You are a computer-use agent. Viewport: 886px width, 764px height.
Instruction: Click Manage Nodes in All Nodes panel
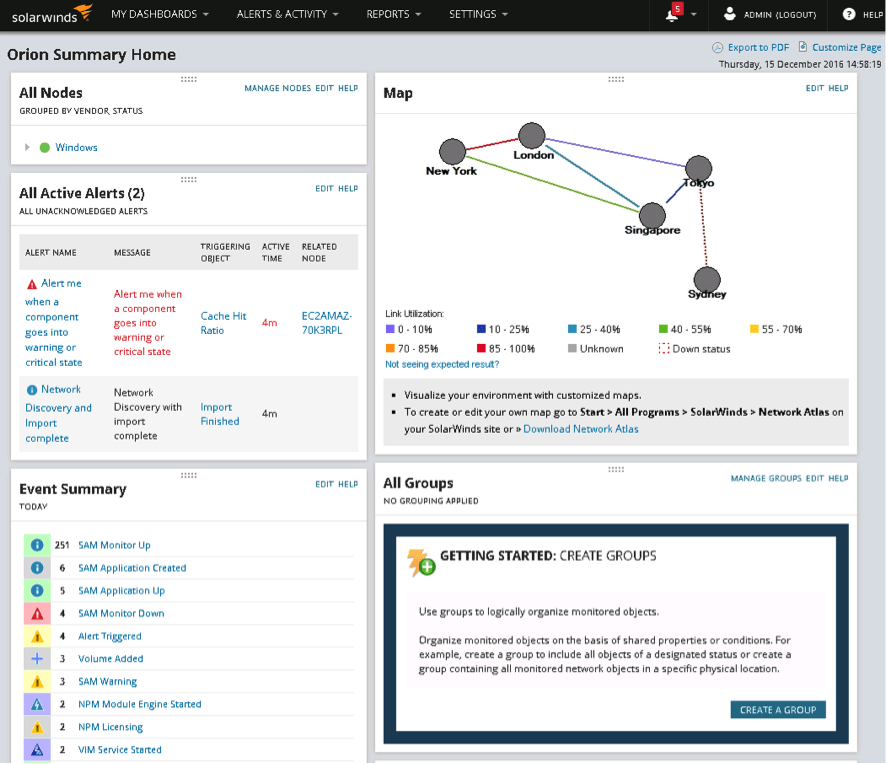277,88
